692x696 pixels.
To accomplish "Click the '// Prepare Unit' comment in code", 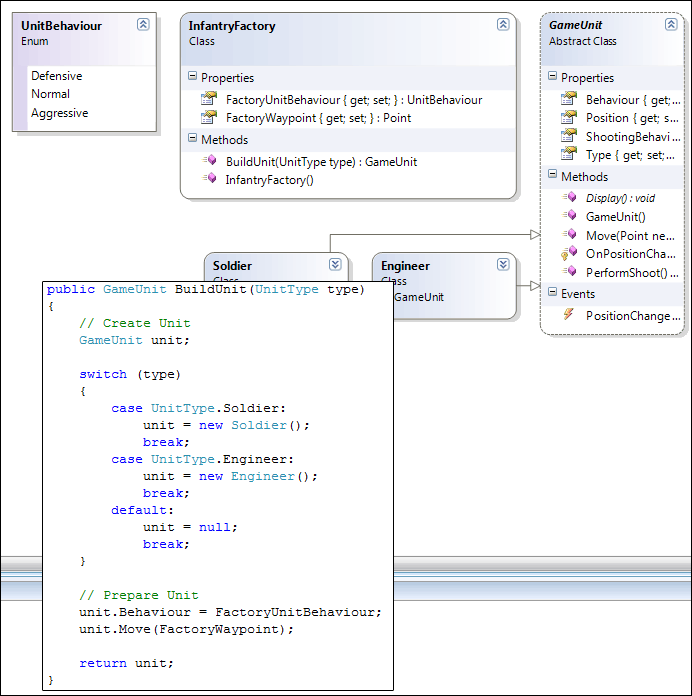I will click(x=139, y=595).
